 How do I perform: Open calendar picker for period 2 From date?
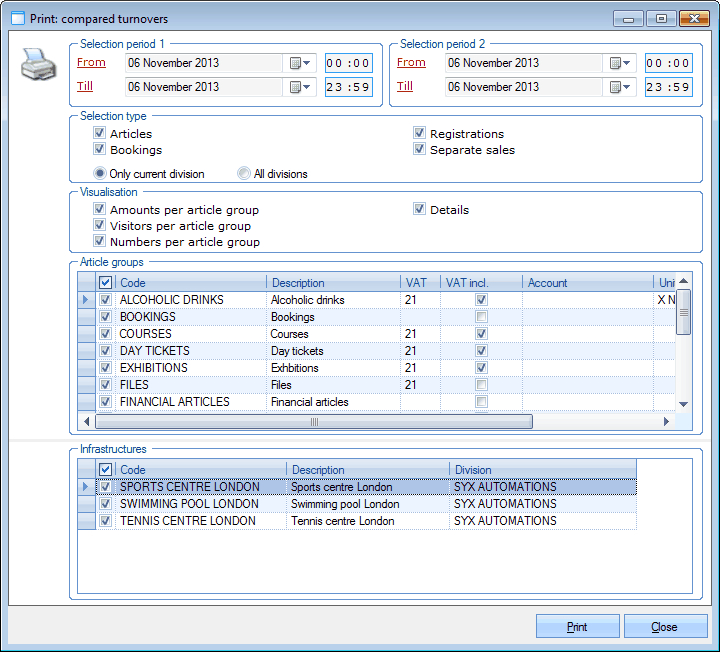620,63
